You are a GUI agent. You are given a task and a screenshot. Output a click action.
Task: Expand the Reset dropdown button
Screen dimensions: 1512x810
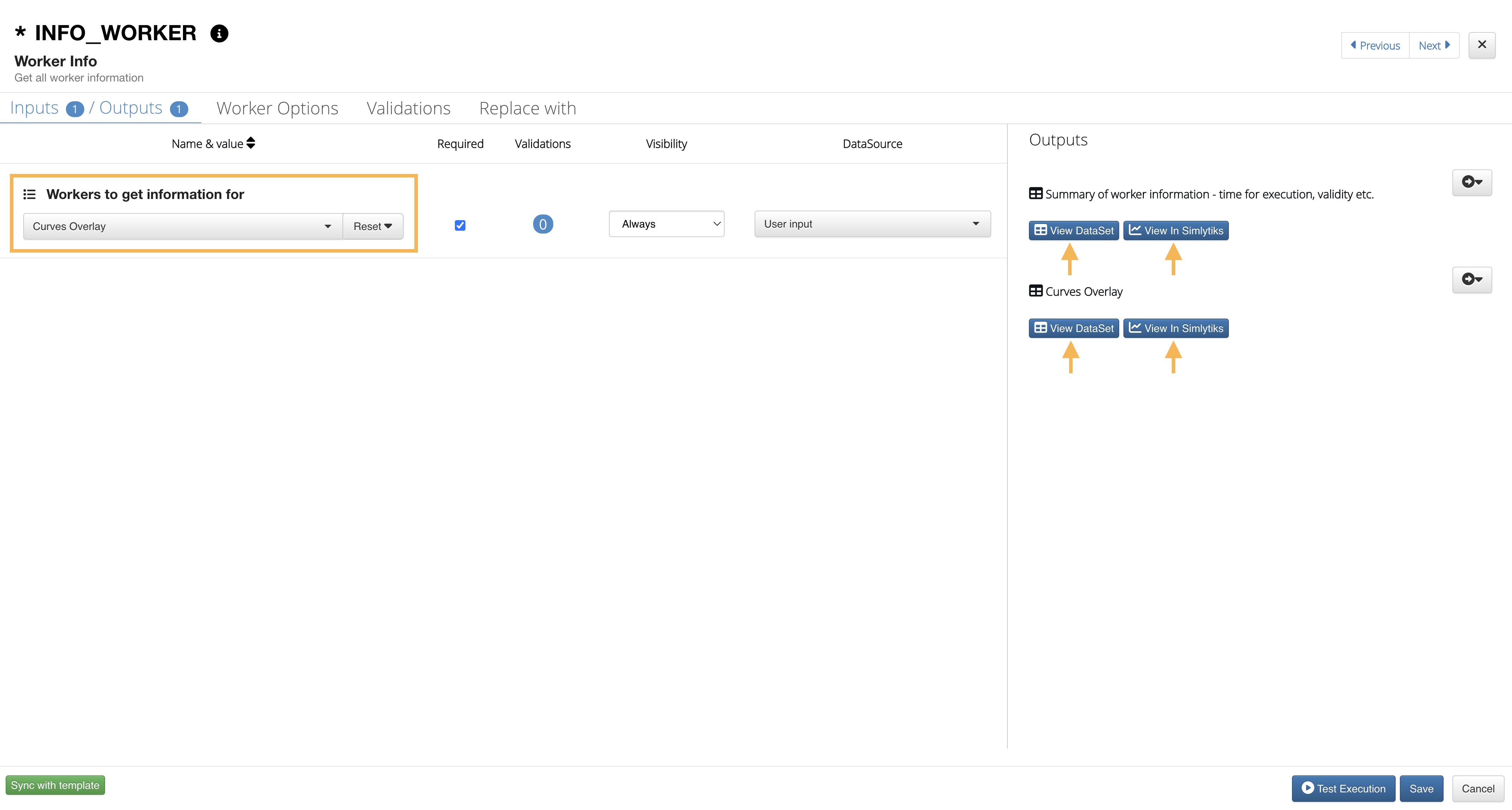pos(373,227)
